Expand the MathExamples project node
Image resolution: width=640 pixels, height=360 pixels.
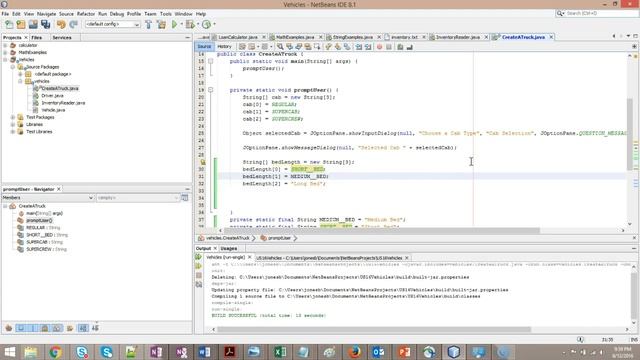[x=5, y=52]
